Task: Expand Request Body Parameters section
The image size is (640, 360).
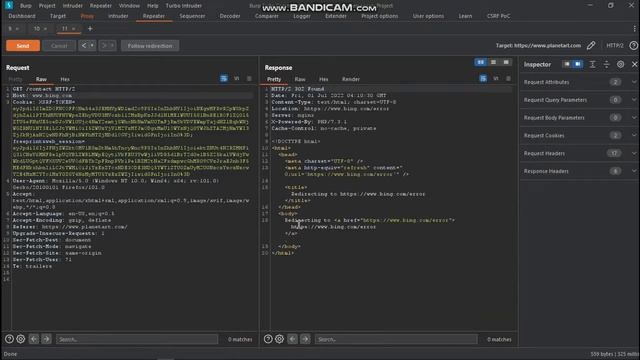Action: pyautogui.click(x=634, y=118)
